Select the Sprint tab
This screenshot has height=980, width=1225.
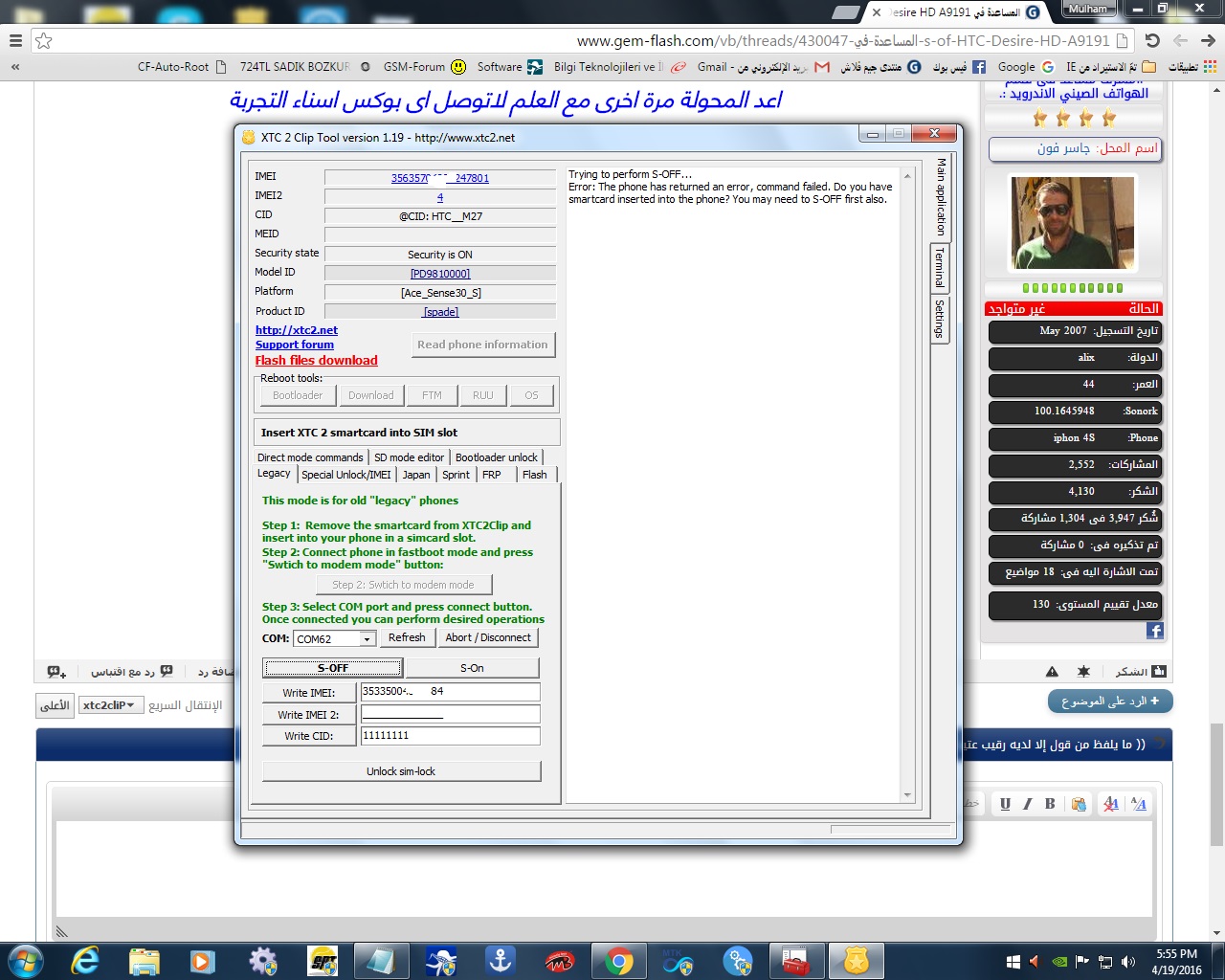coord(457,475)
